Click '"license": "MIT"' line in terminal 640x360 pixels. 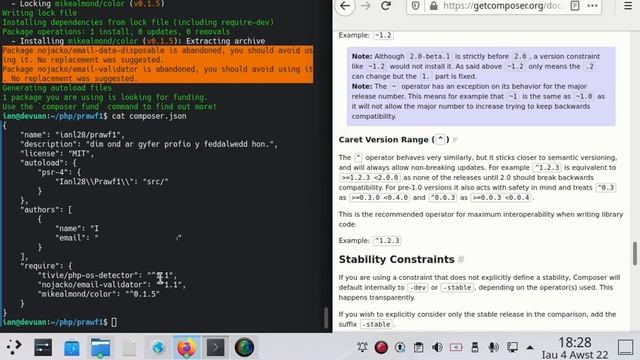[x=57, y=153]
